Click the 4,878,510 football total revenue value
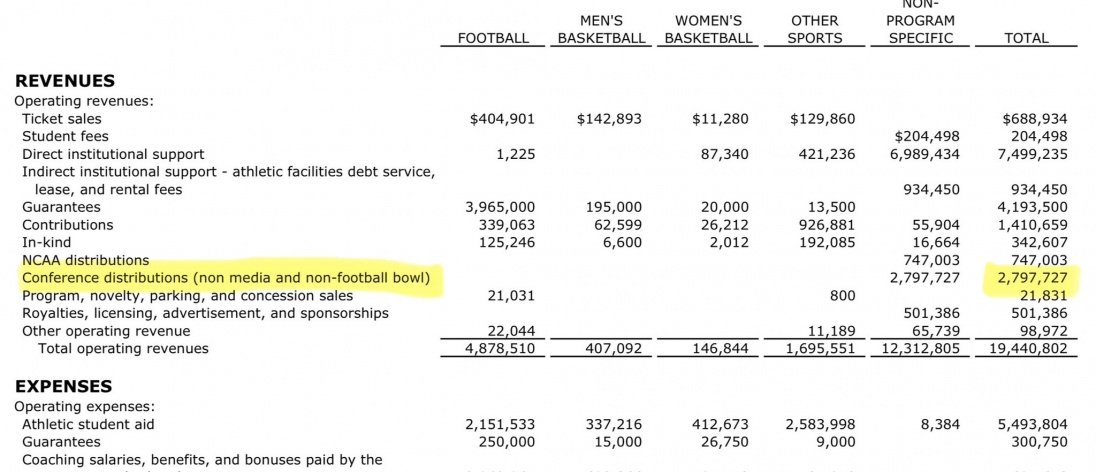The height and width of the screenshot is (472, 1096). (x=501, y=349)
